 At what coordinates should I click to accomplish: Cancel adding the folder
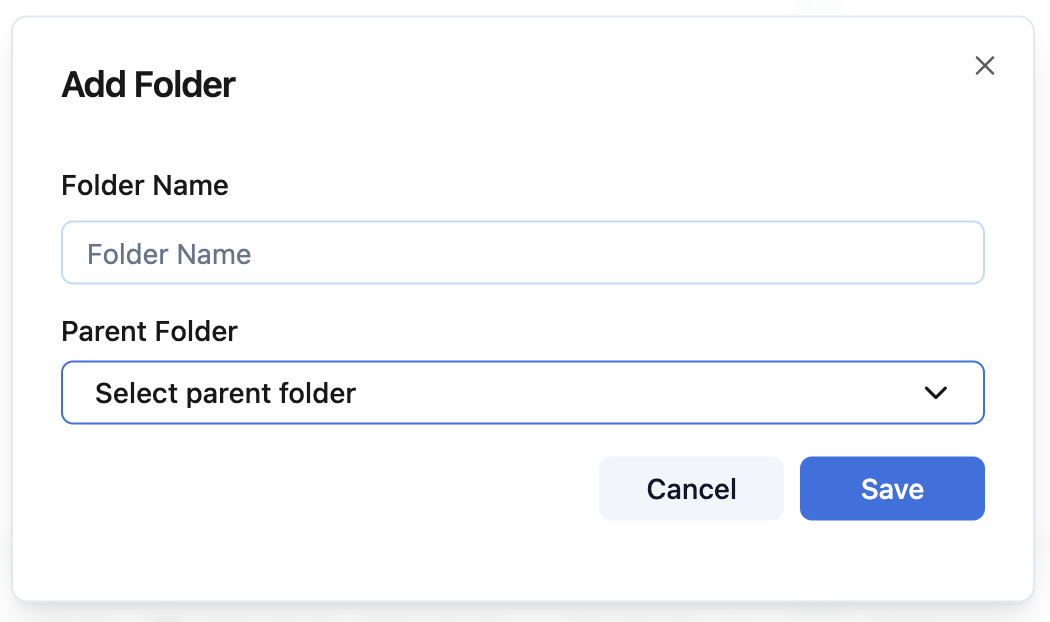[691, 489]
